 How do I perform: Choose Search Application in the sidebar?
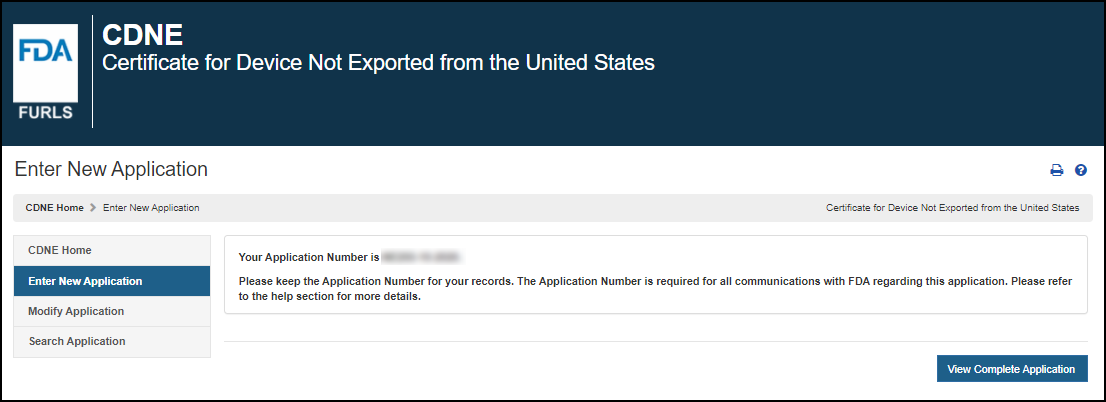(x=77, y=341)
